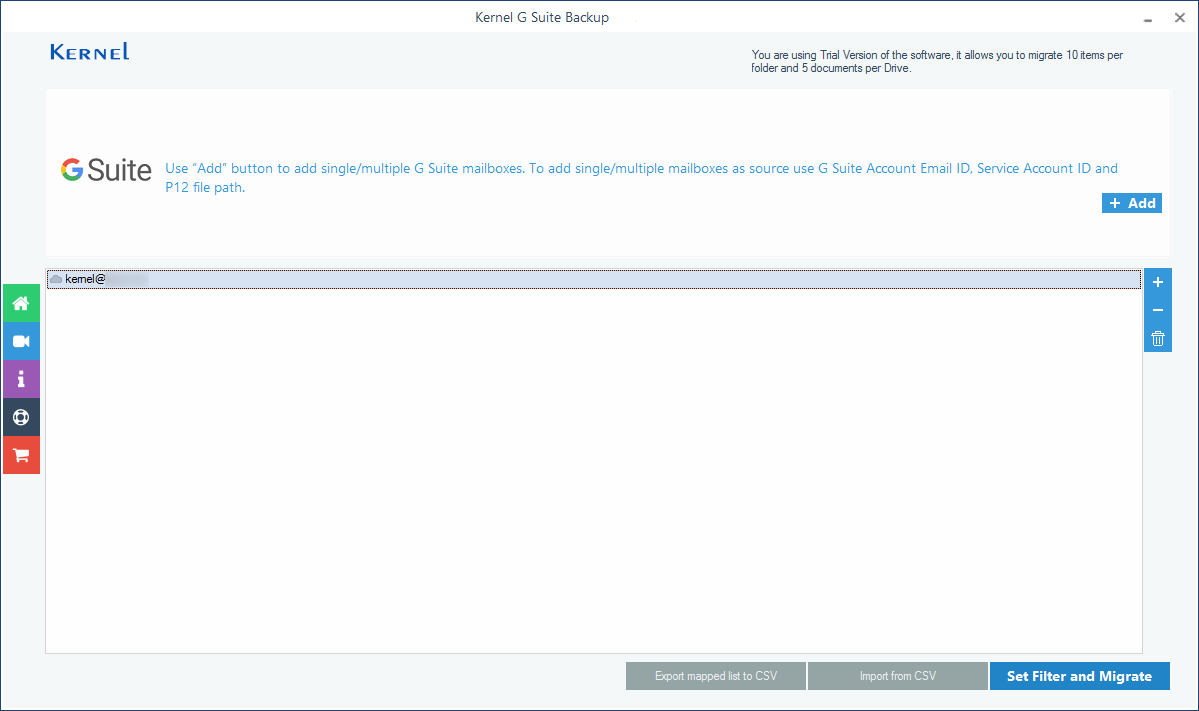Select the kernel@ mailbox row
1199x711 pixels.
pyautogui.click(x=593, y=279)
